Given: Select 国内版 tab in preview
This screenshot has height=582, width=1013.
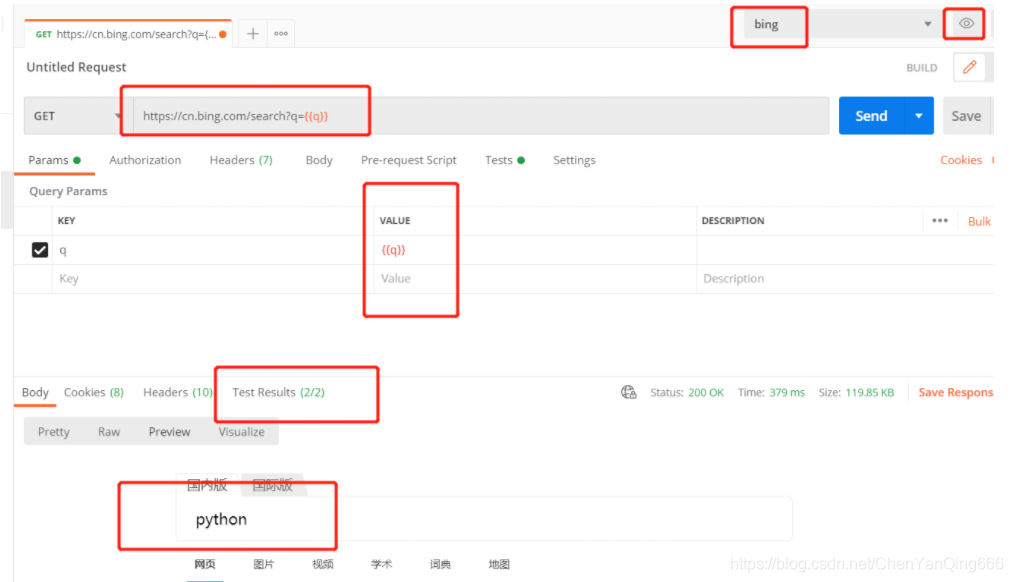Looking at the screenshot, I should point(207,485).
